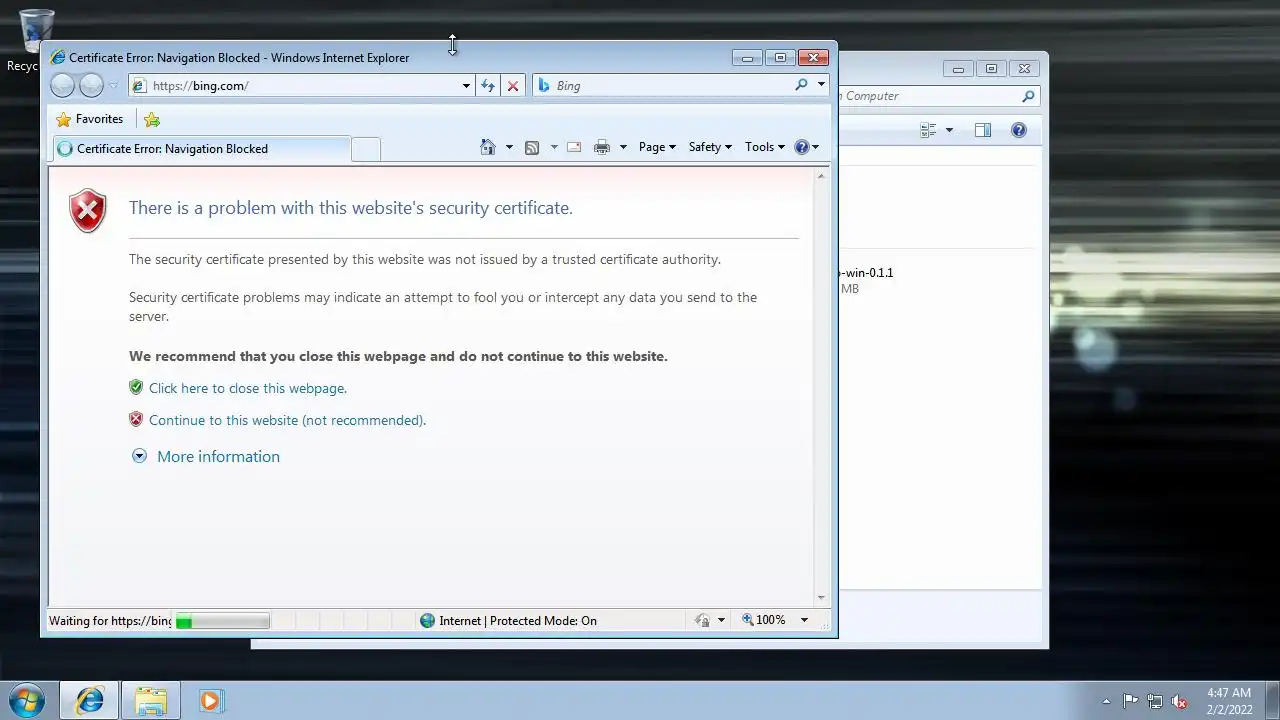Go to the Home page icon
This screenshot has width=1280, height=720.
488,147
